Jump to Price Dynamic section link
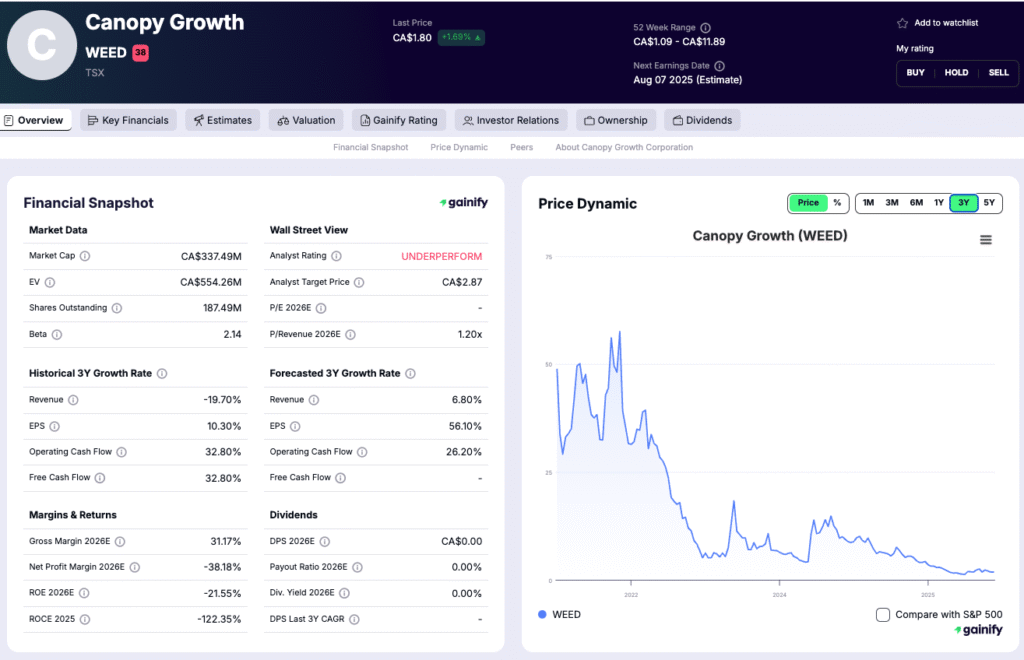Image resolution: width=1024 pixels, height=660 pixels. [459, 148]
